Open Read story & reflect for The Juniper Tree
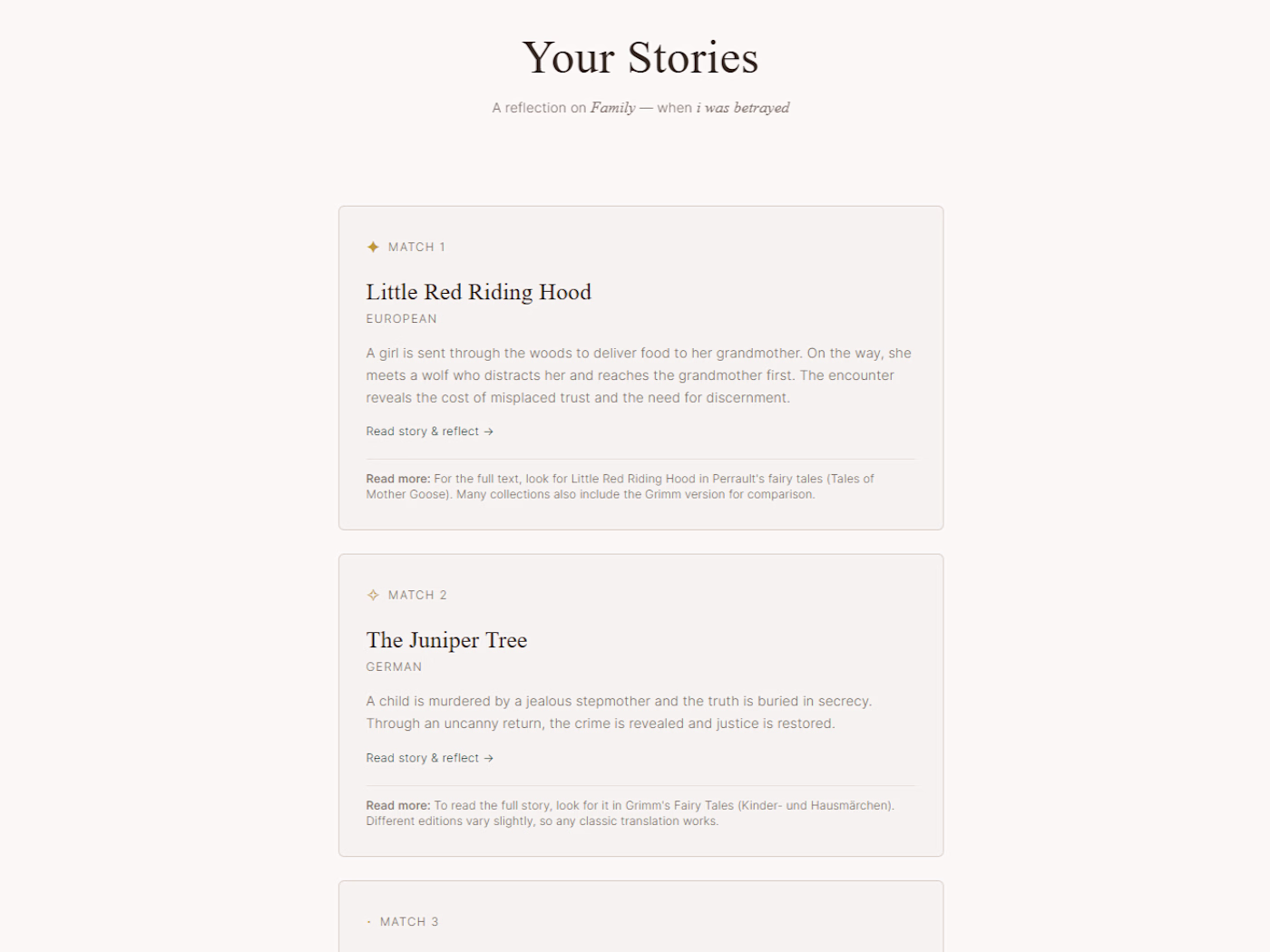1270x952 pixels. click(x=423, y=758)
